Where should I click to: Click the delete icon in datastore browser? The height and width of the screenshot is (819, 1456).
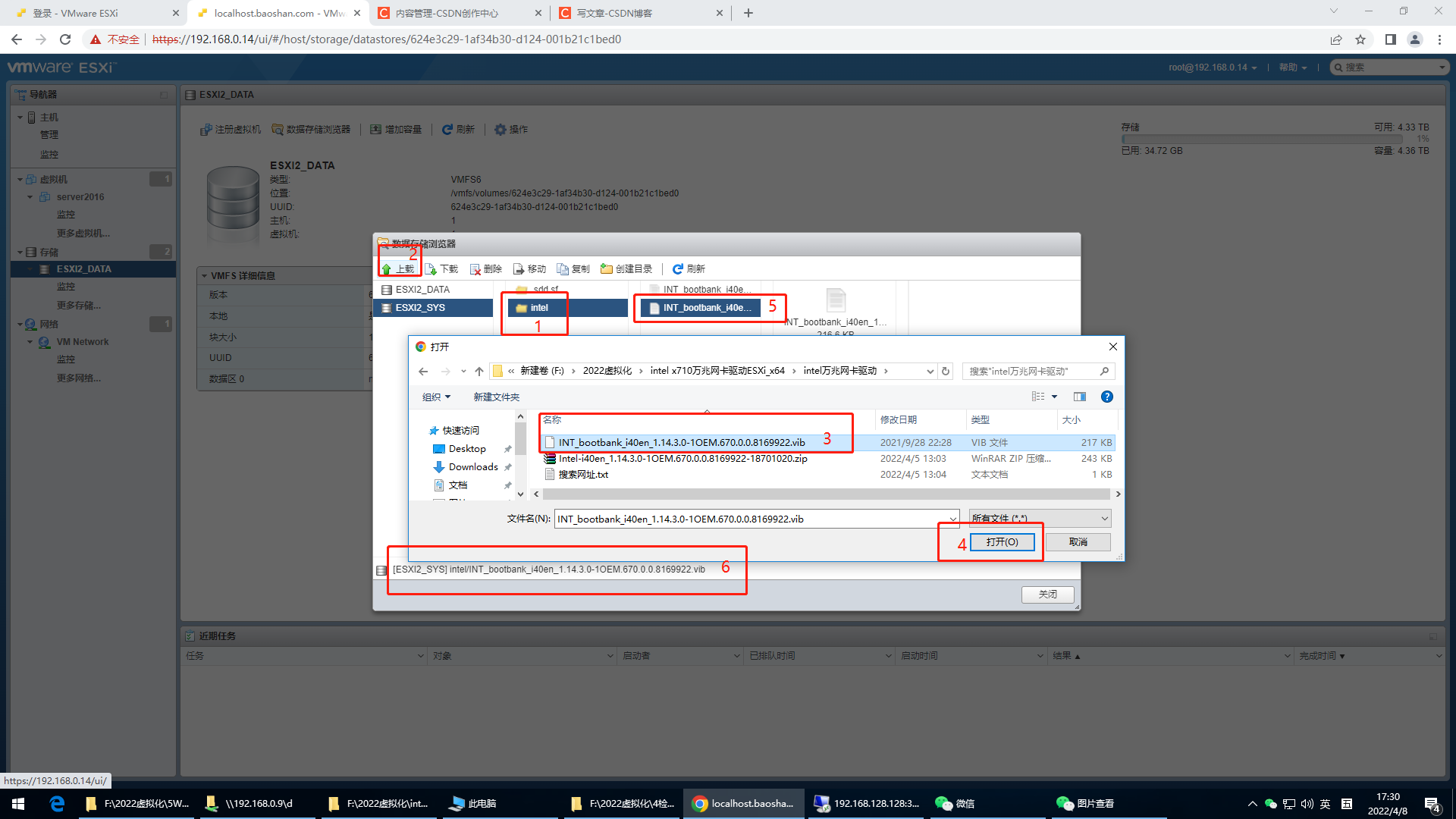[x=475, y=269]
